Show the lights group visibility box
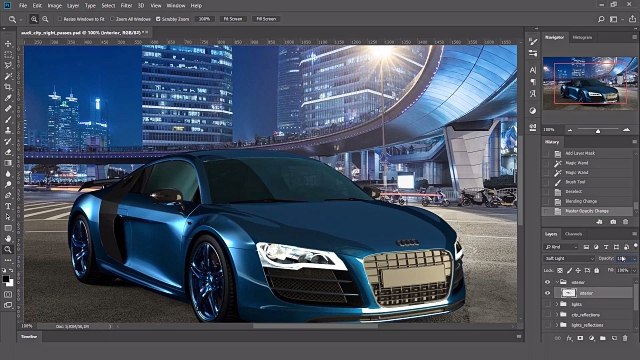640x360 pixels. click(x=547, y=304)
